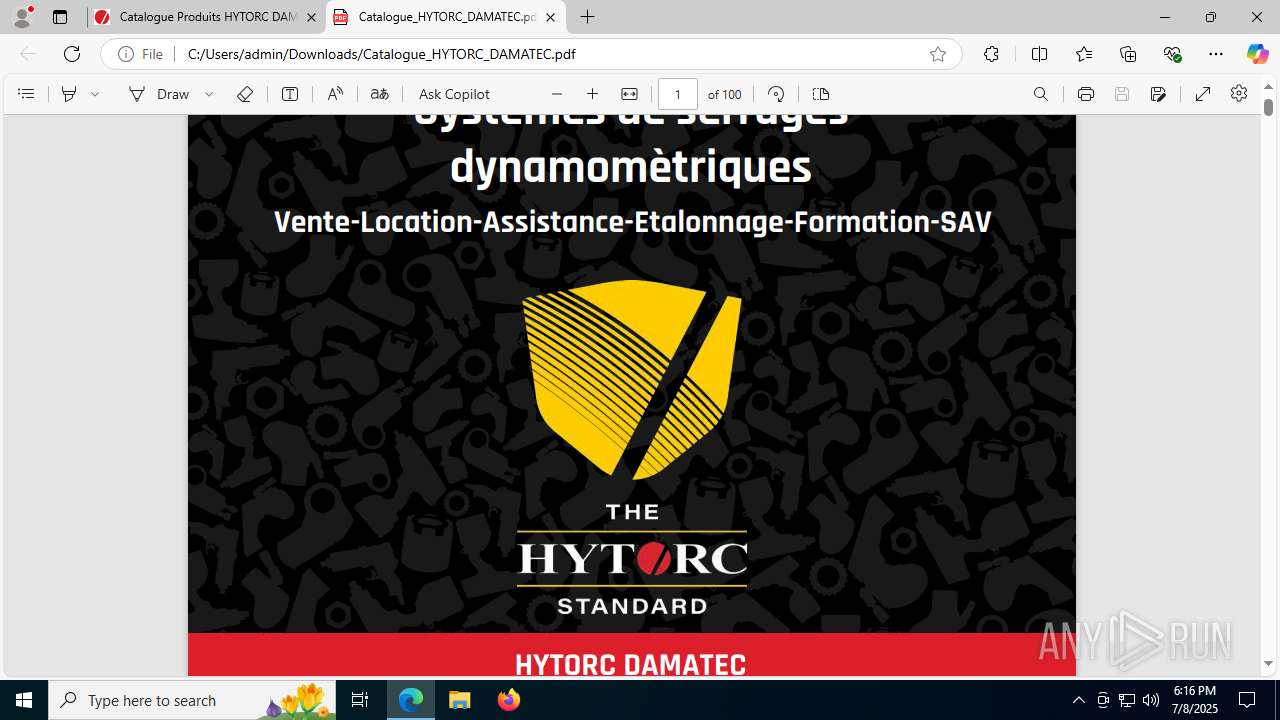Add a text box to the PDF
1280x720 pixels.
click(x=290, y=94)
